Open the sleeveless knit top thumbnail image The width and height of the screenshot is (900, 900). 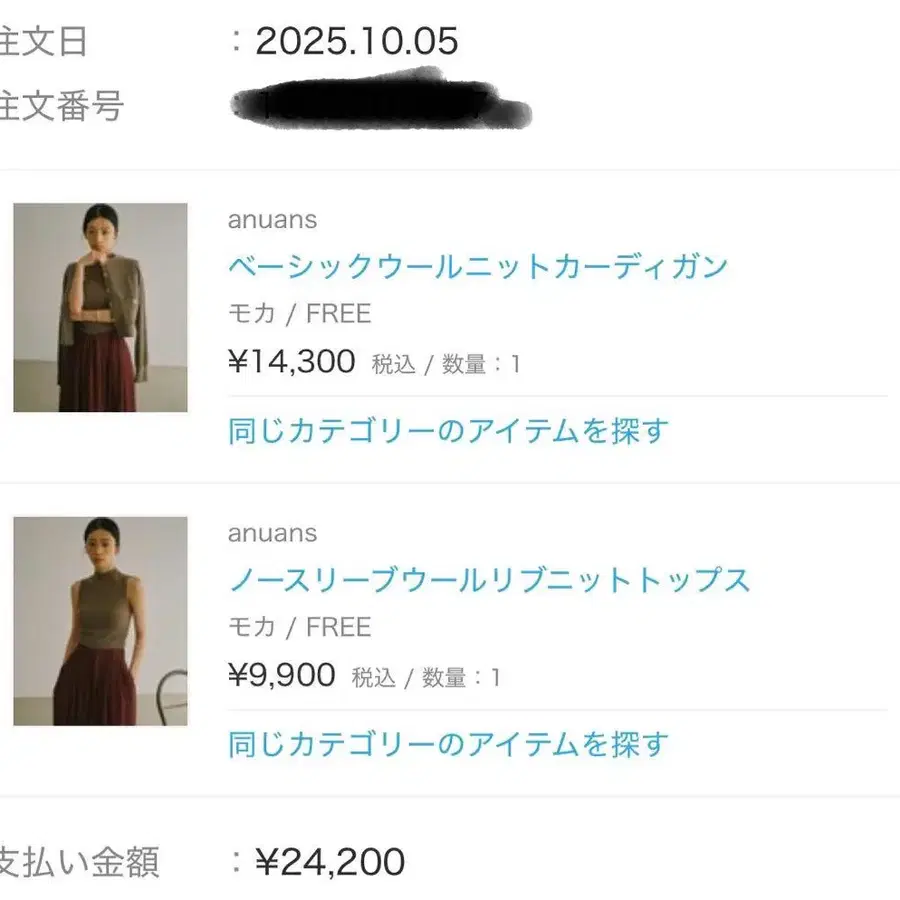(100, 621)
